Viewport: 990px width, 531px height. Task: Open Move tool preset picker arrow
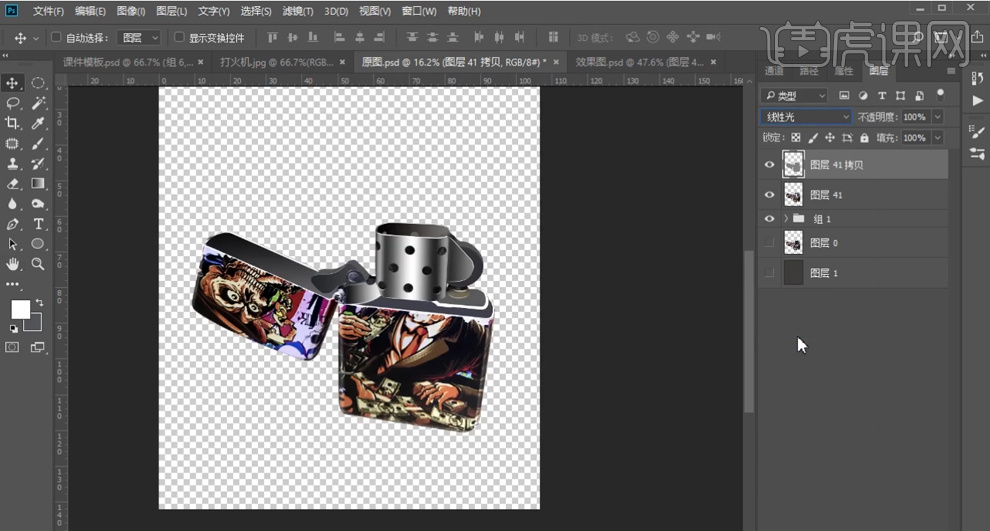point(36,38)
